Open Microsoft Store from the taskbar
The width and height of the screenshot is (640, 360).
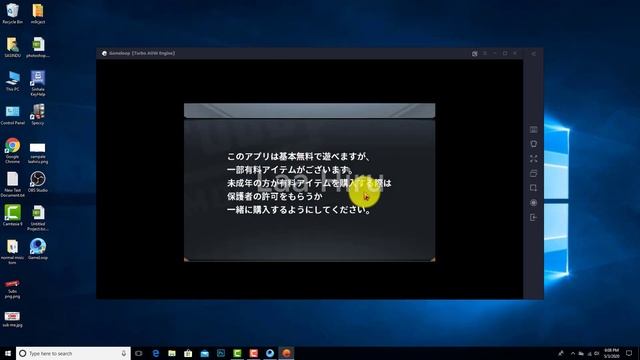(188, 353)
